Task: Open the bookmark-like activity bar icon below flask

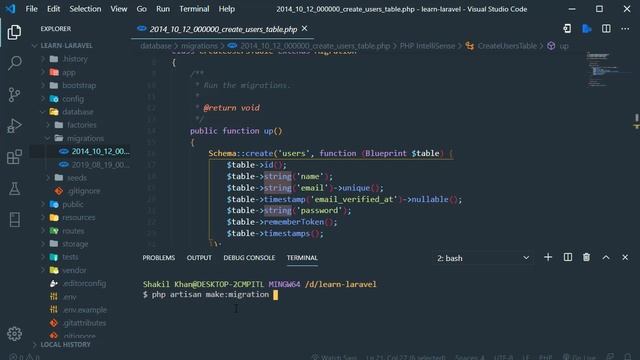Action: tap(14, 219)
